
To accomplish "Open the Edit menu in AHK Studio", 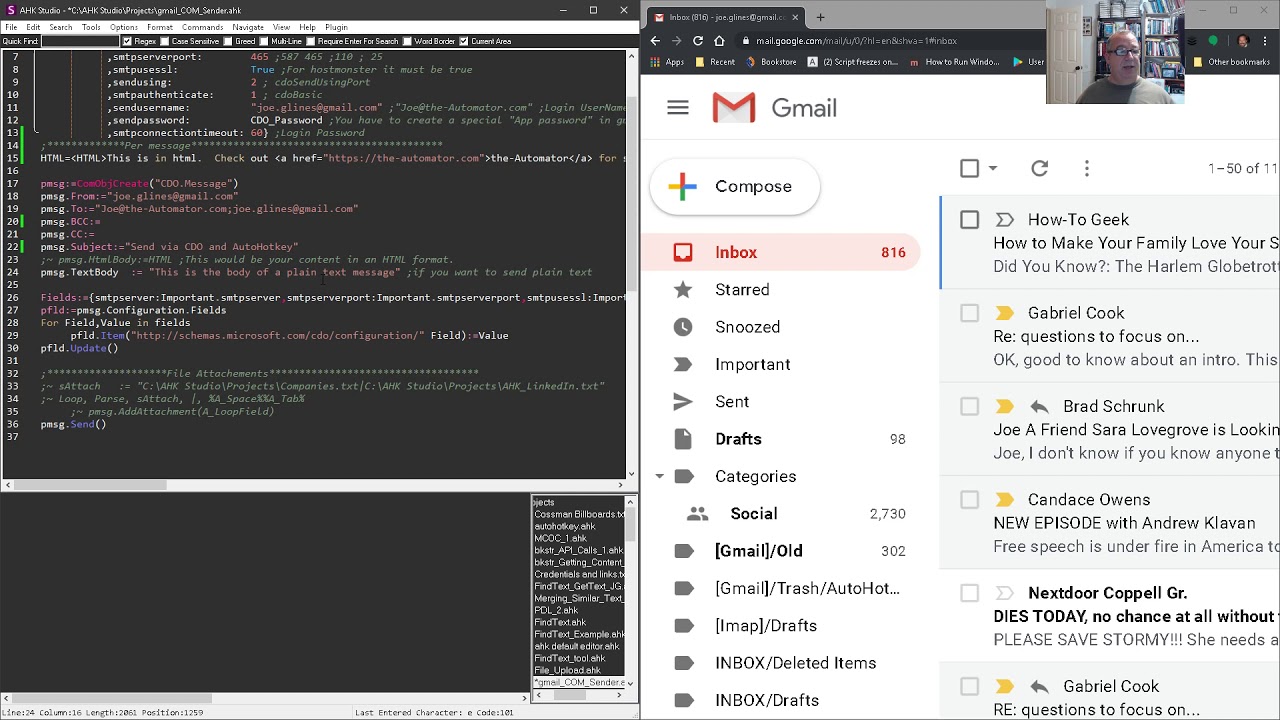I will [x=33, y=27].
